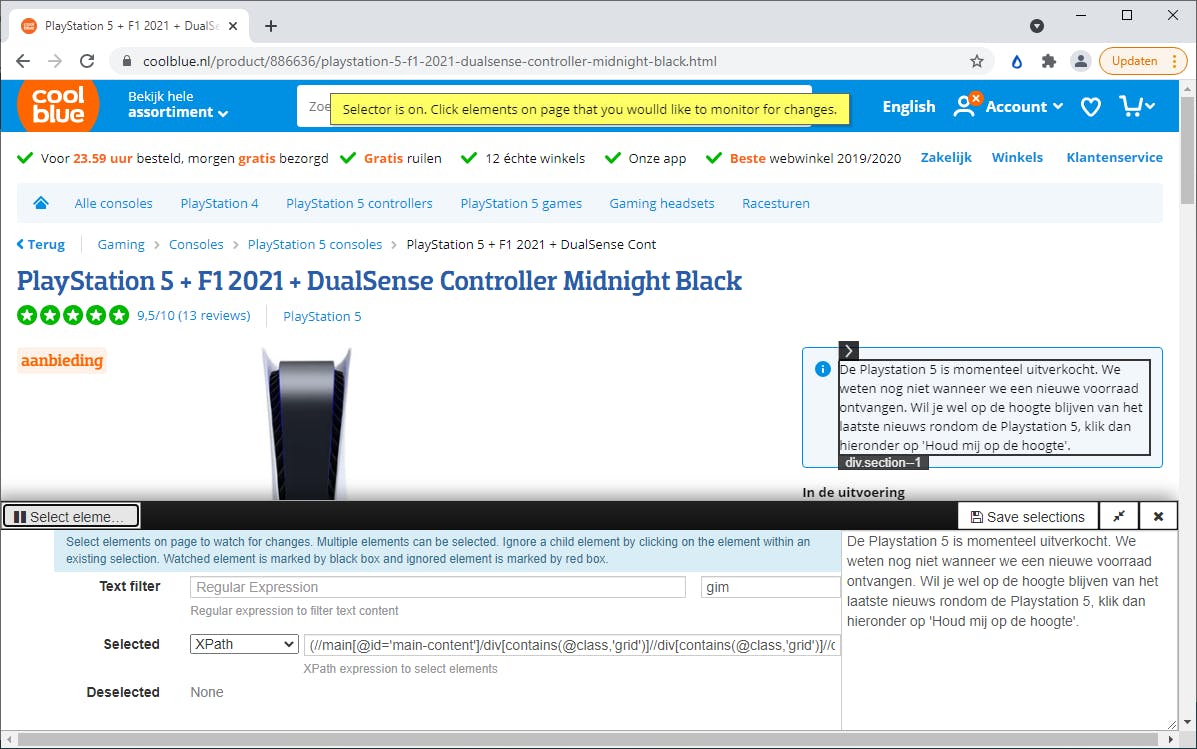Close the selector panel

click(1158, 517)
